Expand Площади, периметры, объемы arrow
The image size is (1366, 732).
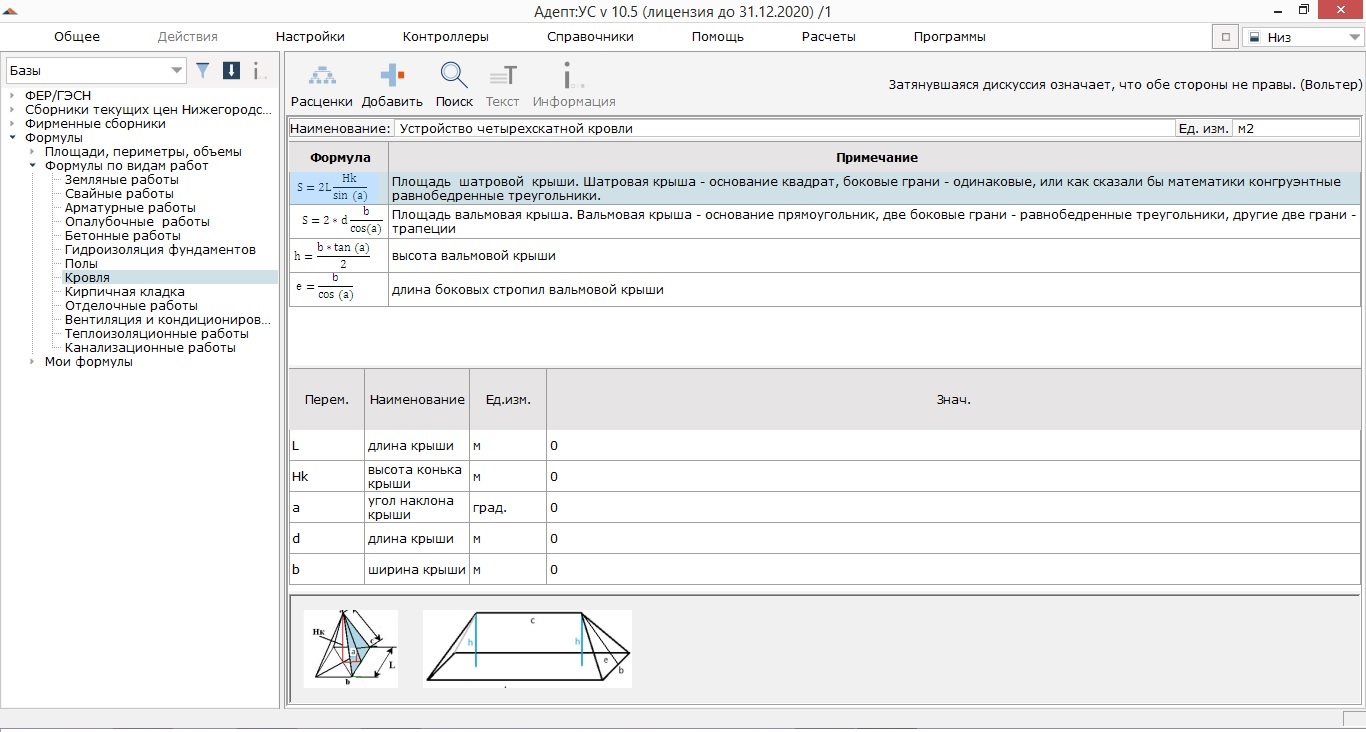point(32,152)
